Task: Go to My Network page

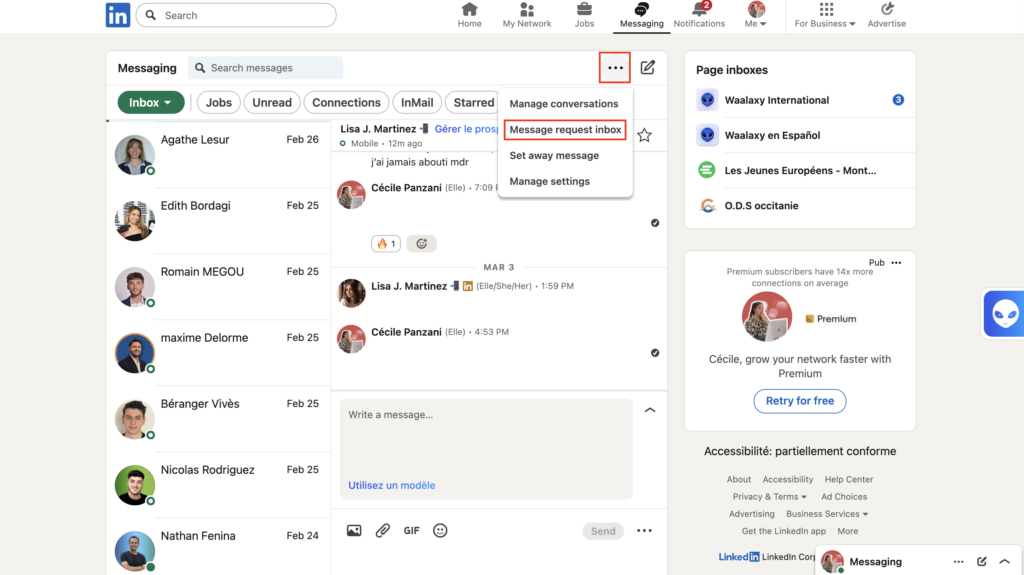Action: [x=527, y=15]
